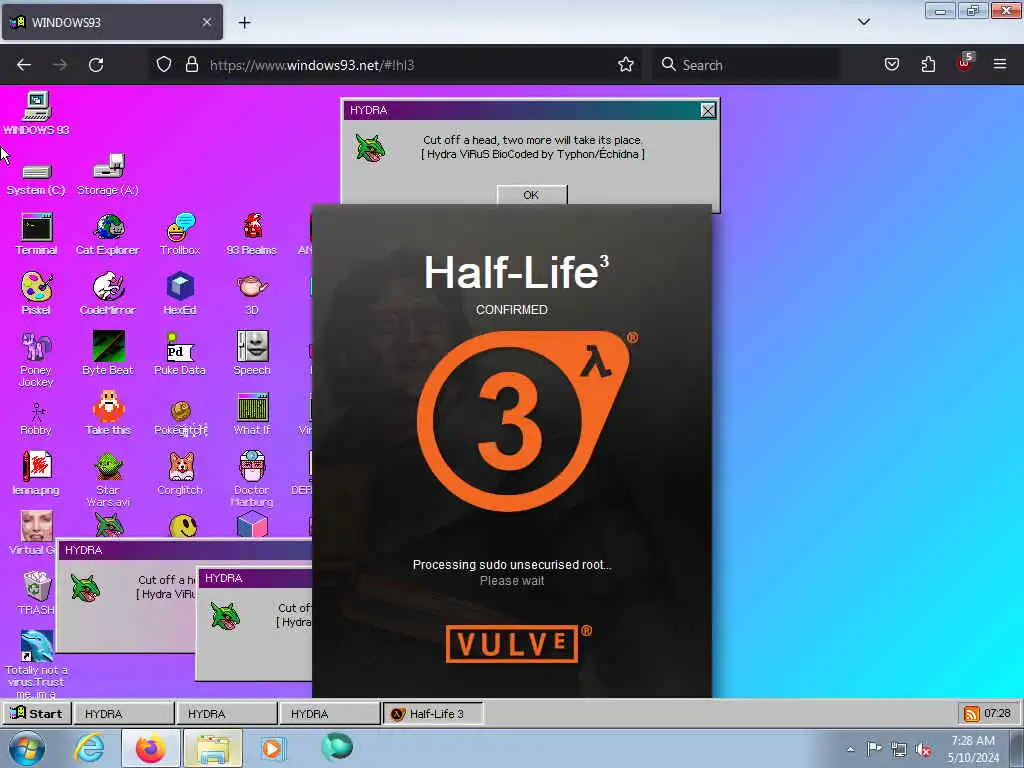Click the muted volume tray icon
Screen dimensions: 1024x768
(923, 750)
